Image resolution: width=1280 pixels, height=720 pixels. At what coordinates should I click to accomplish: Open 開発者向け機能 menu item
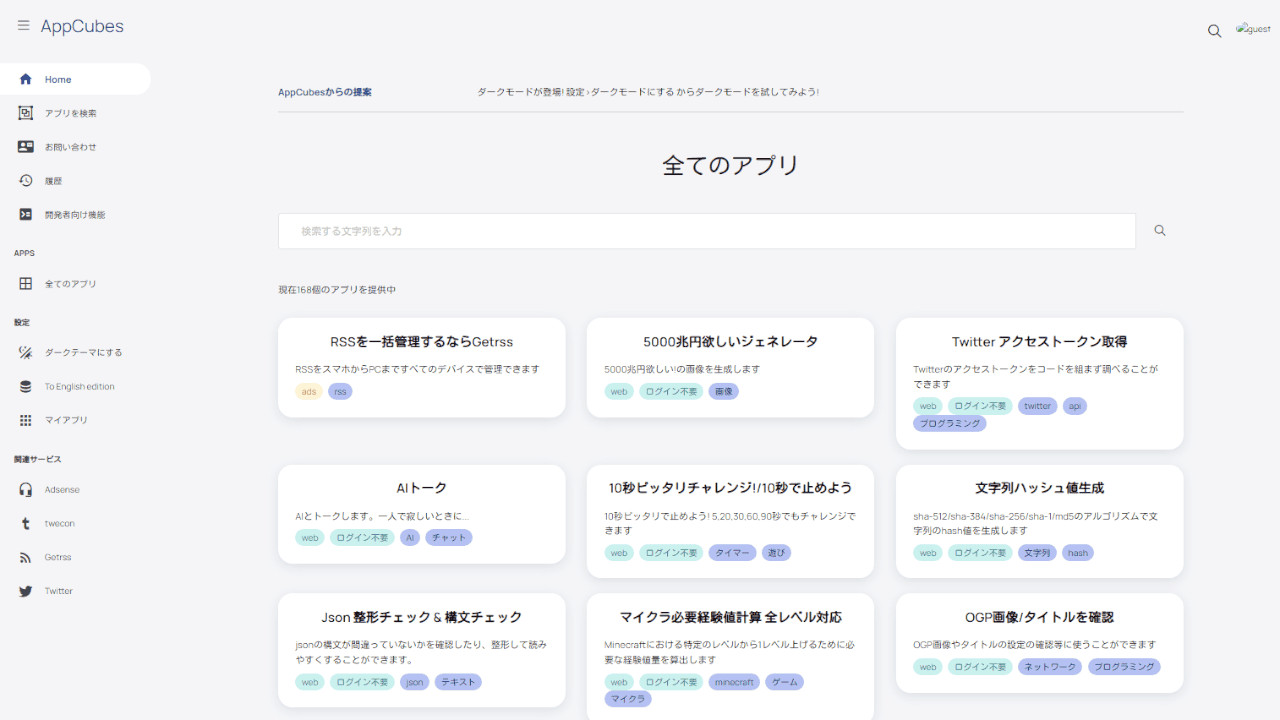[75, 215]
